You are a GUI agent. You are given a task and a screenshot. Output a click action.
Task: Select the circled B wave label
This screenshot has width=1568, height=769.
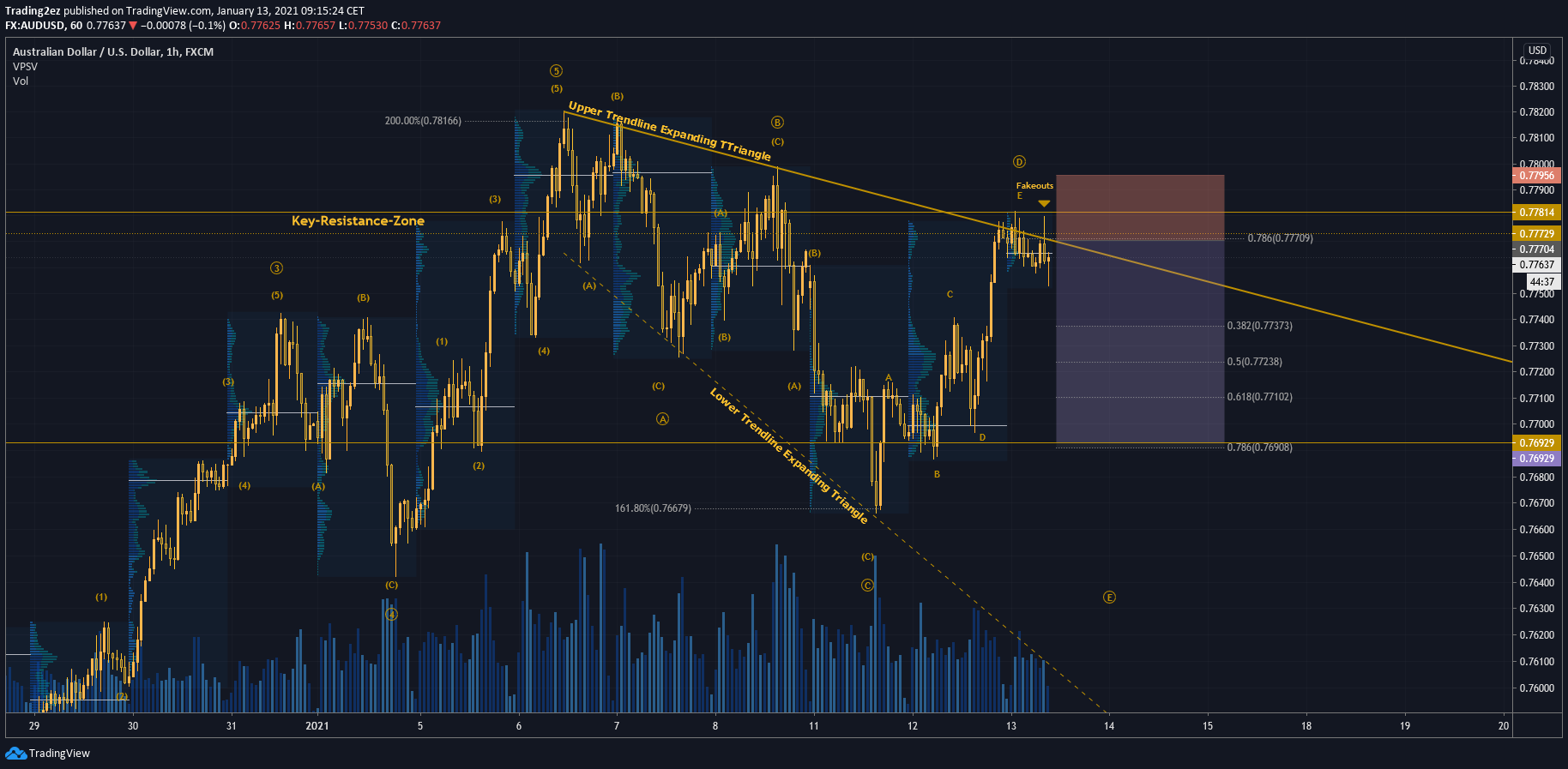[777, 123]
